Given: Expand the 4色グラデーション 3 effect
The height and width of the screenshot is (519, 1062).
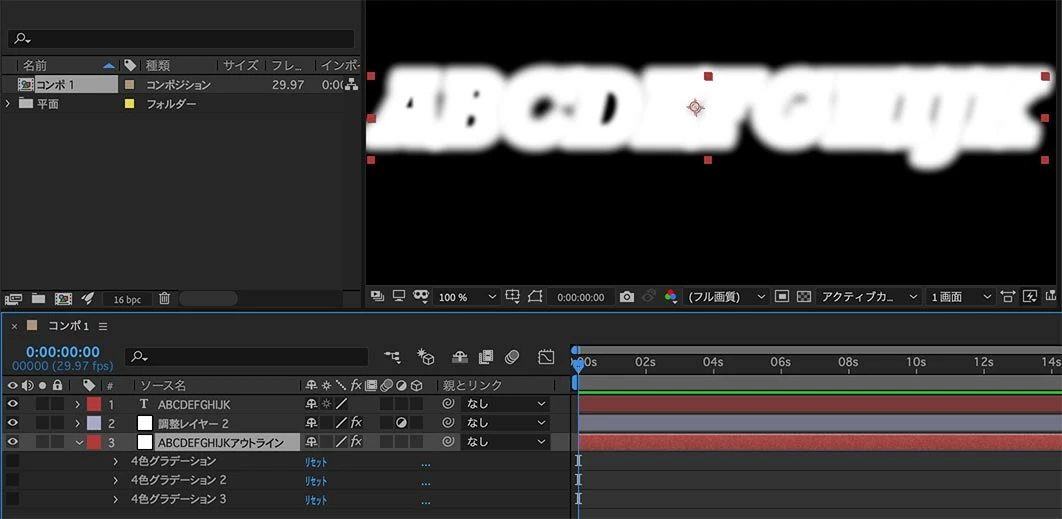Looking at the screenshot, I should point(115,499).
